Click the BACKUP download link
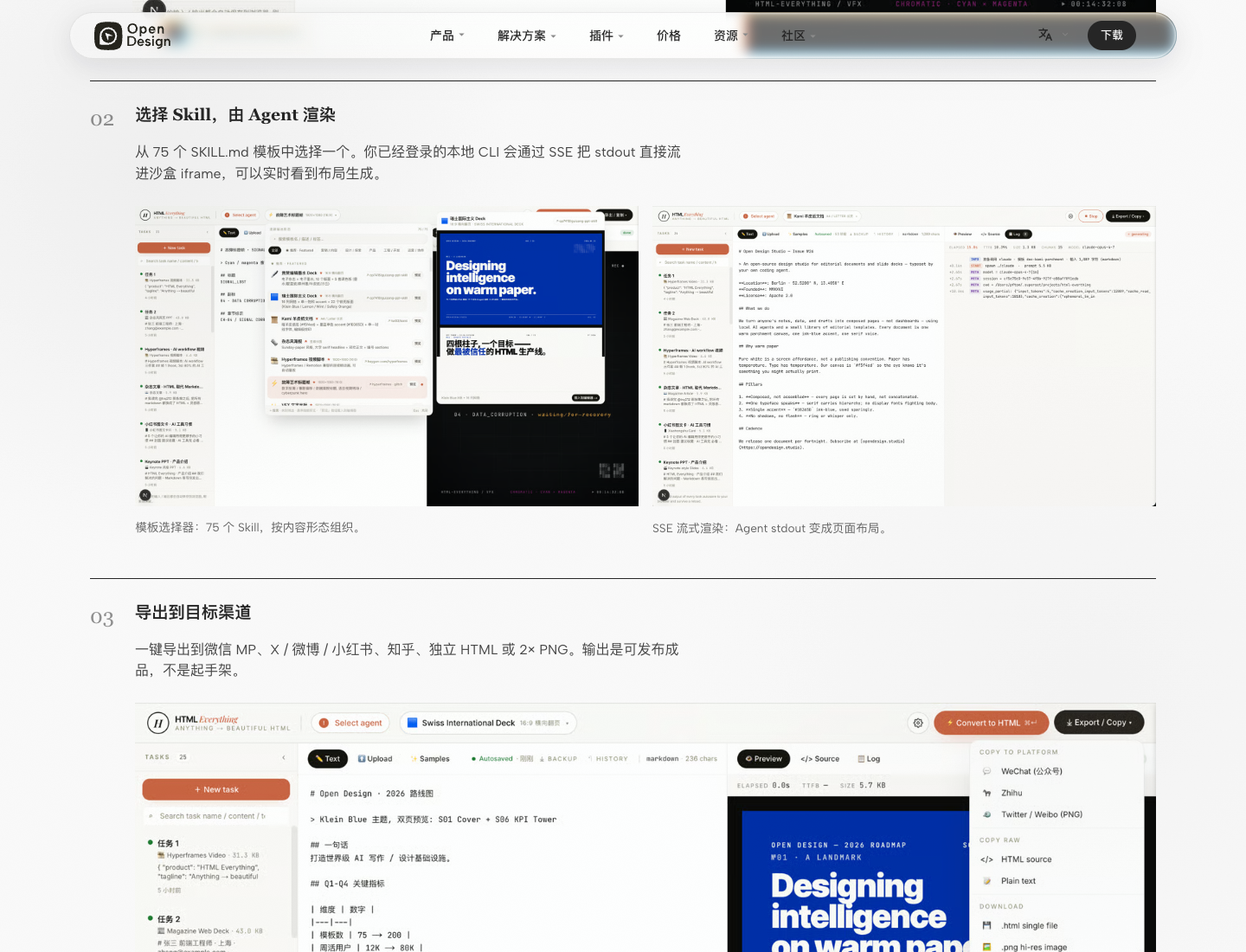The width and height of the screenshot is (1246, 952). tap(558, 759)
